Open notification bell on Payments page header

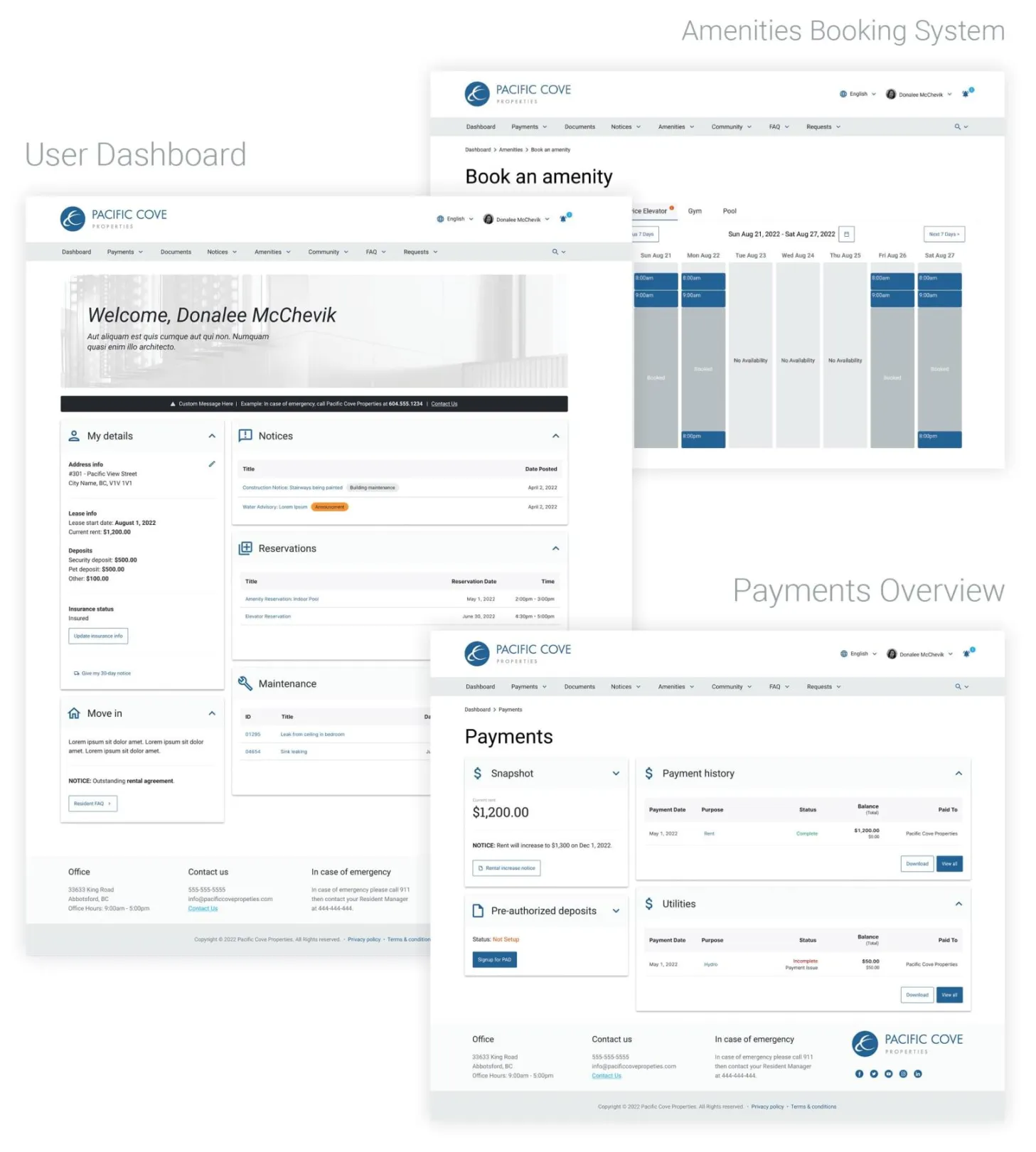tap(966, 654)
